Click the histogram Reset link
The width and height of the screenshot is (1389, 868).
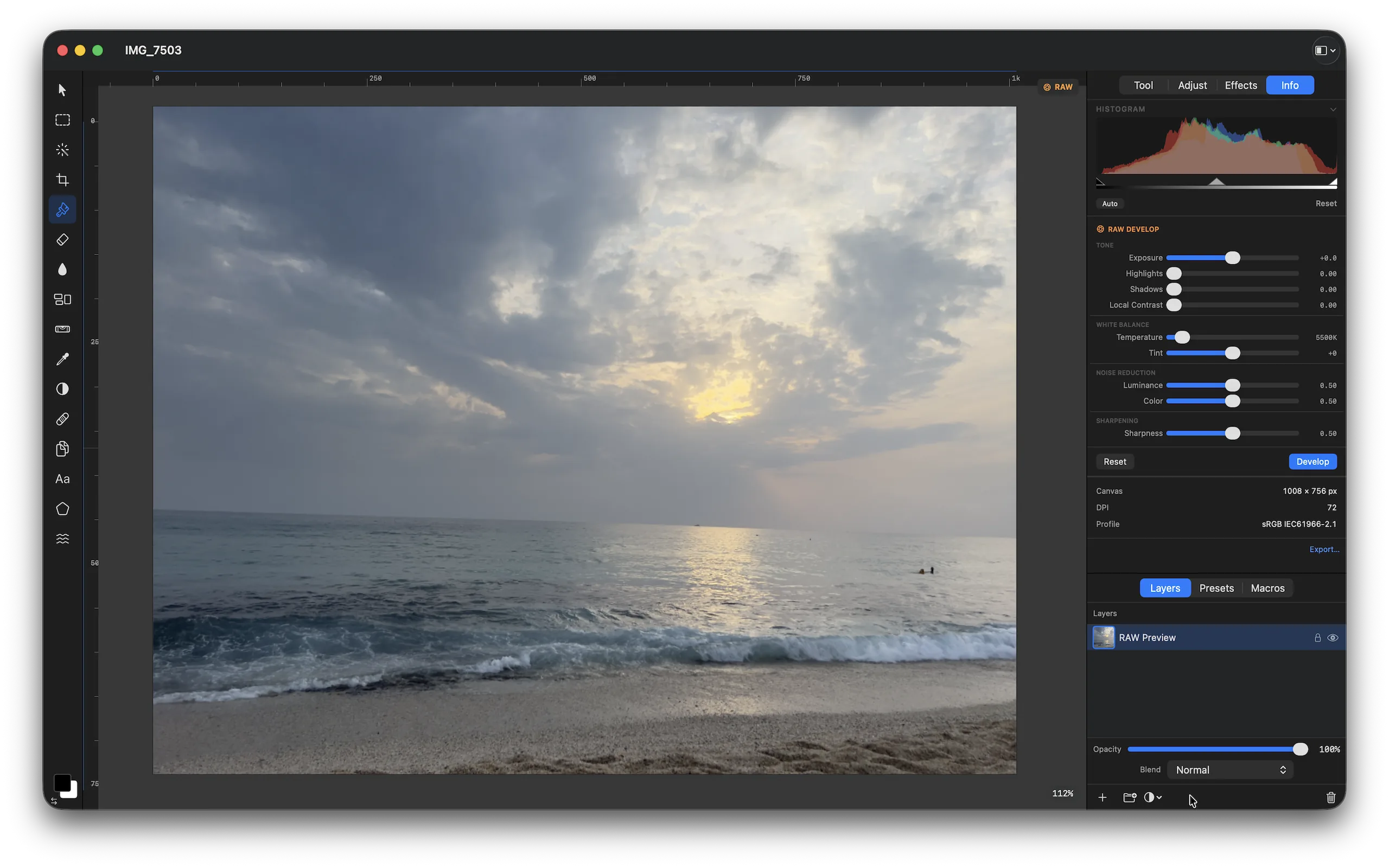[x=1326, y=204]
